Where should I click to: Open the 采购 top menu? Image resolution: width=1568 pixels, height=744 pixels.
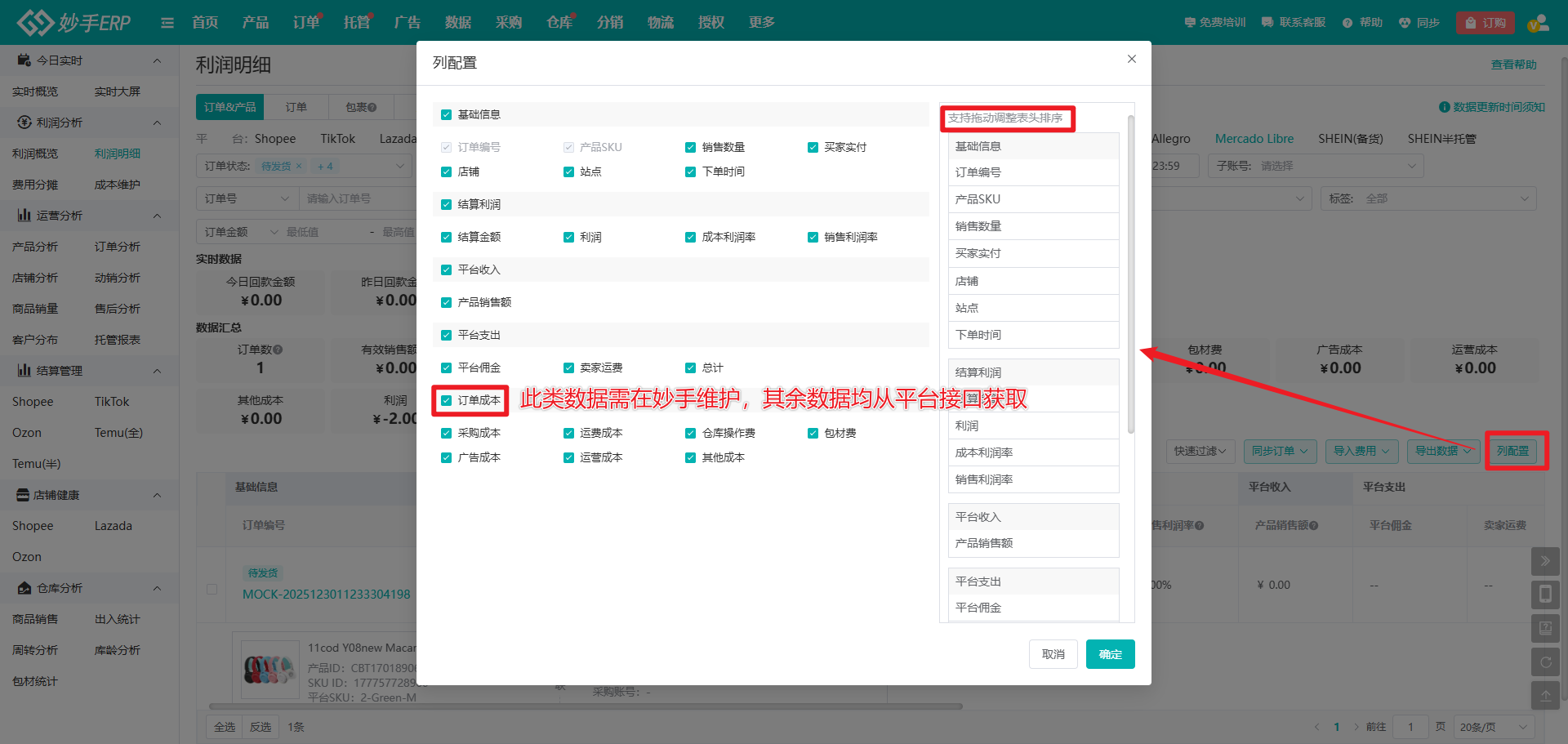[x=509, y=23]
